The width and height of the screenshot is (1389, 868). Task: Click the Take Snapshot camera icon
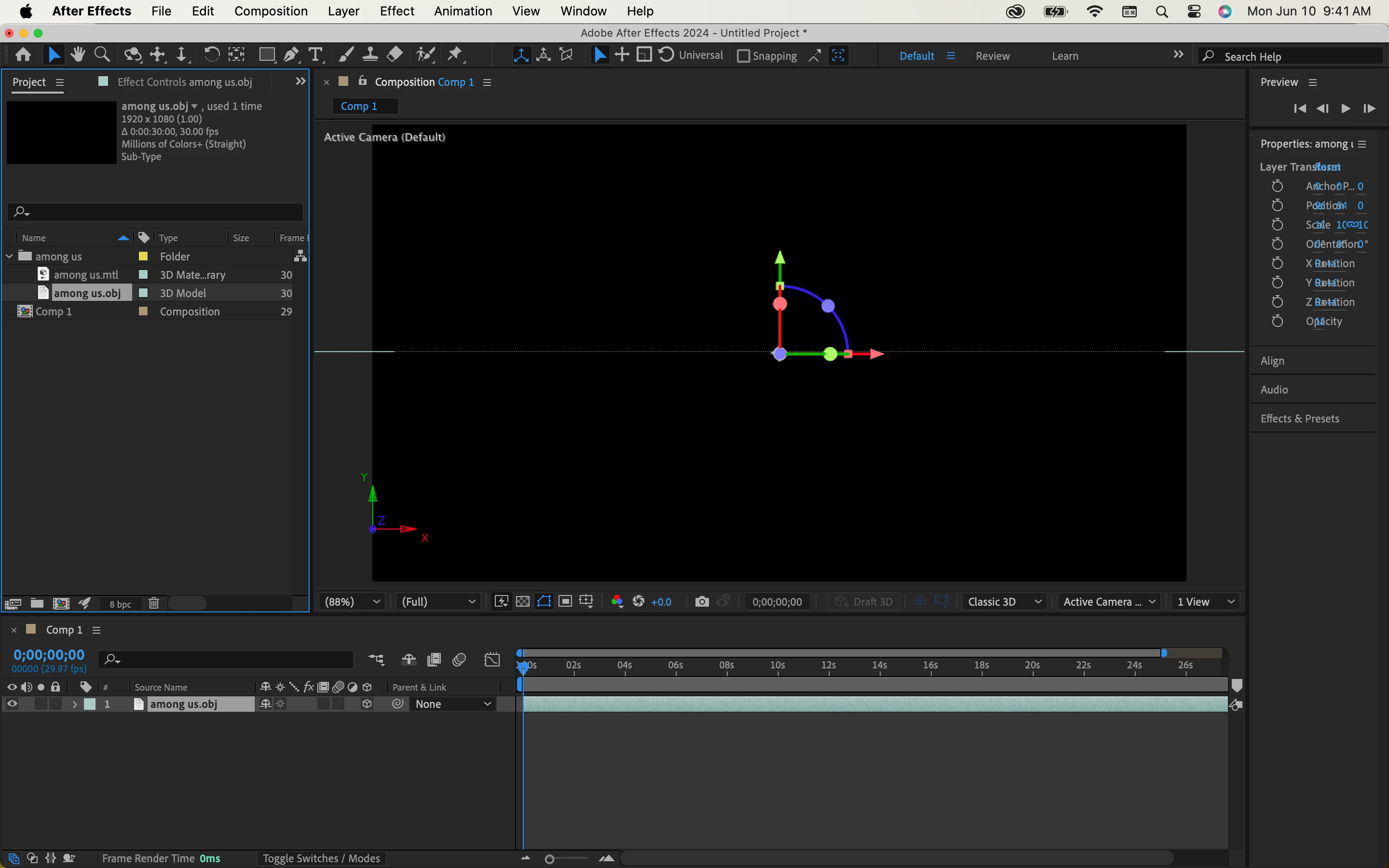(x=701, y=602)
